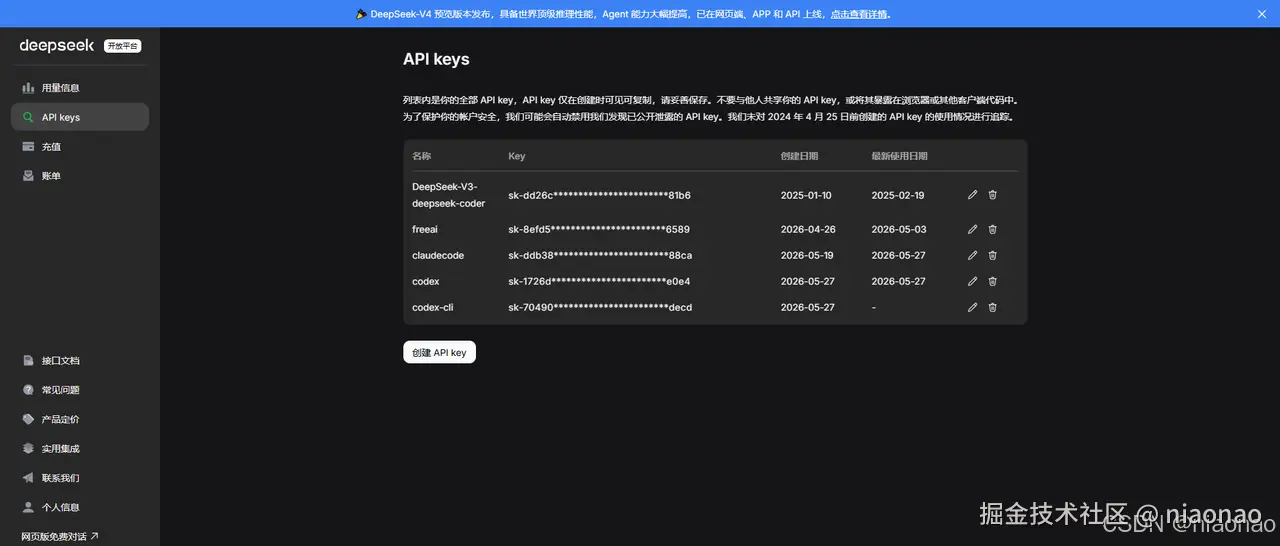Click the Key column header
1280x546 pixels.
point(517,156)
